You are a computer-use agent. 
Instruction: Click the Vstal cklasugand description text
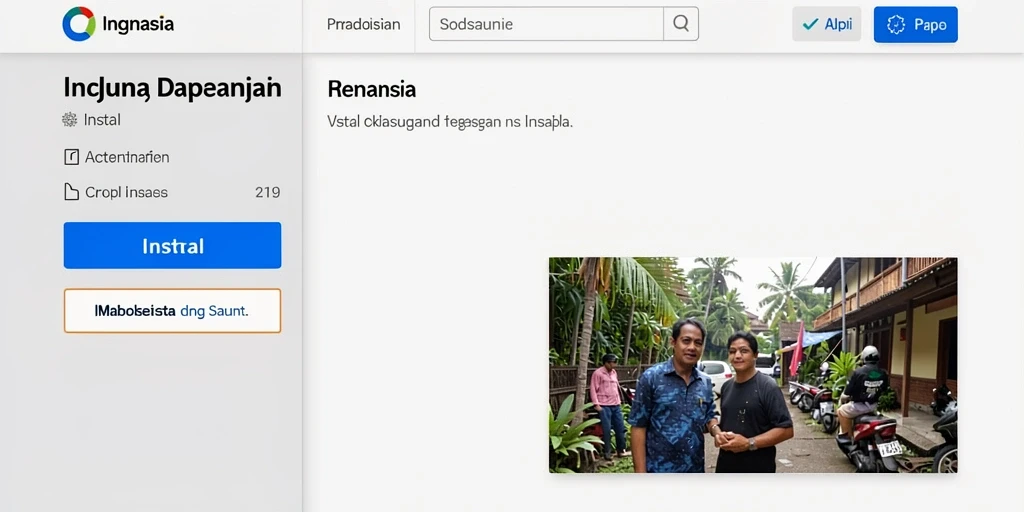(450, 121)
